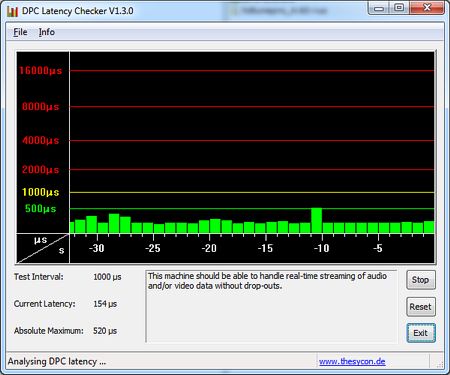
Task: Open the Info menu
Action: tap(47, 32)
